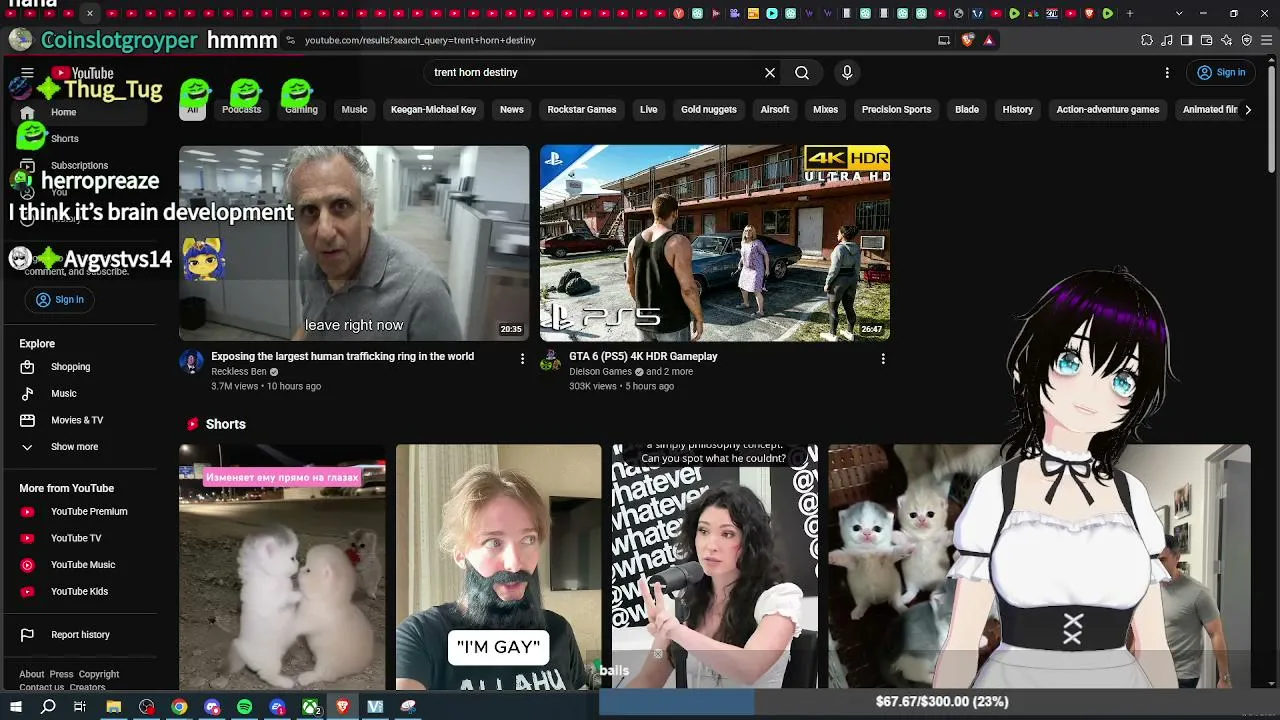Sign in using the top-right button
Screen dimensions: 1280x720
[x=1221, y=72]
